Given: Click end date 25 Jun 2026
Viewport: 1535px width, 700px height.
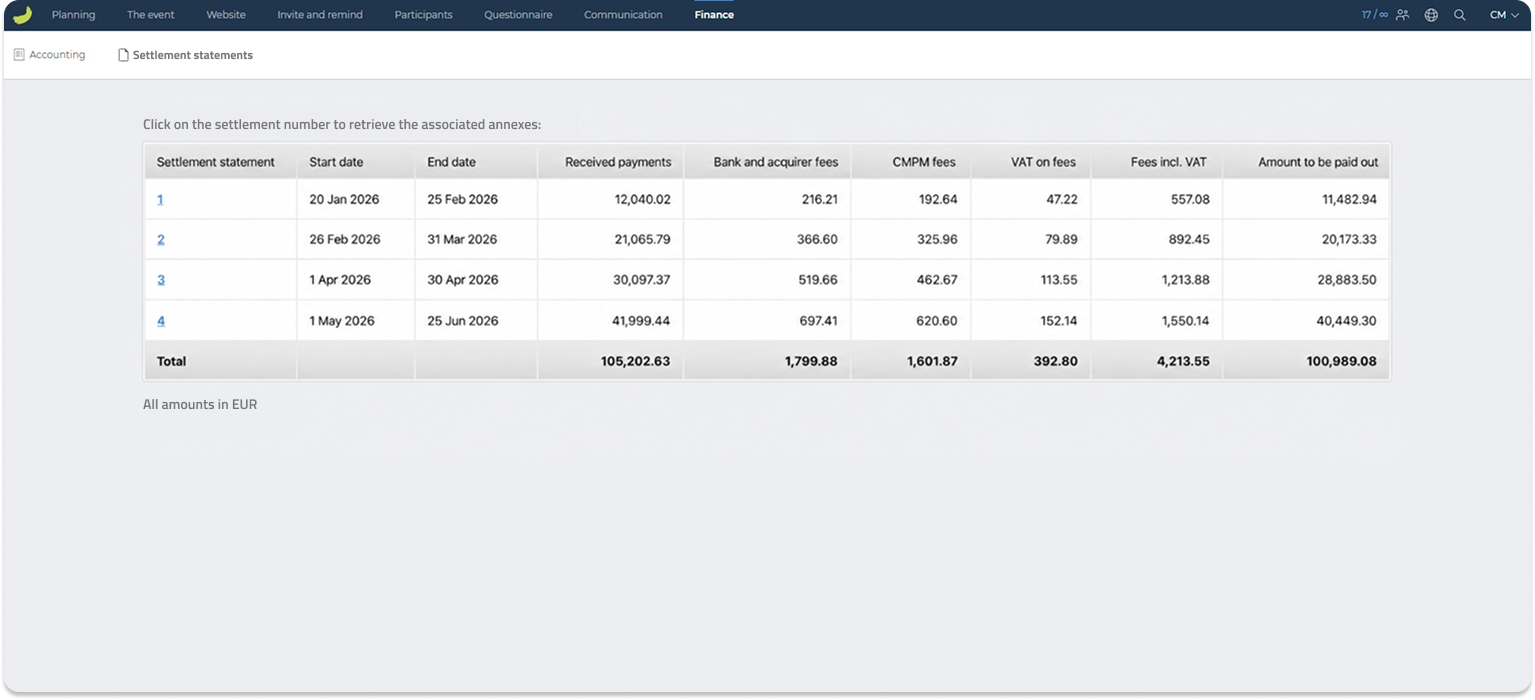Looking at the screenshot, I should [462, 321].
